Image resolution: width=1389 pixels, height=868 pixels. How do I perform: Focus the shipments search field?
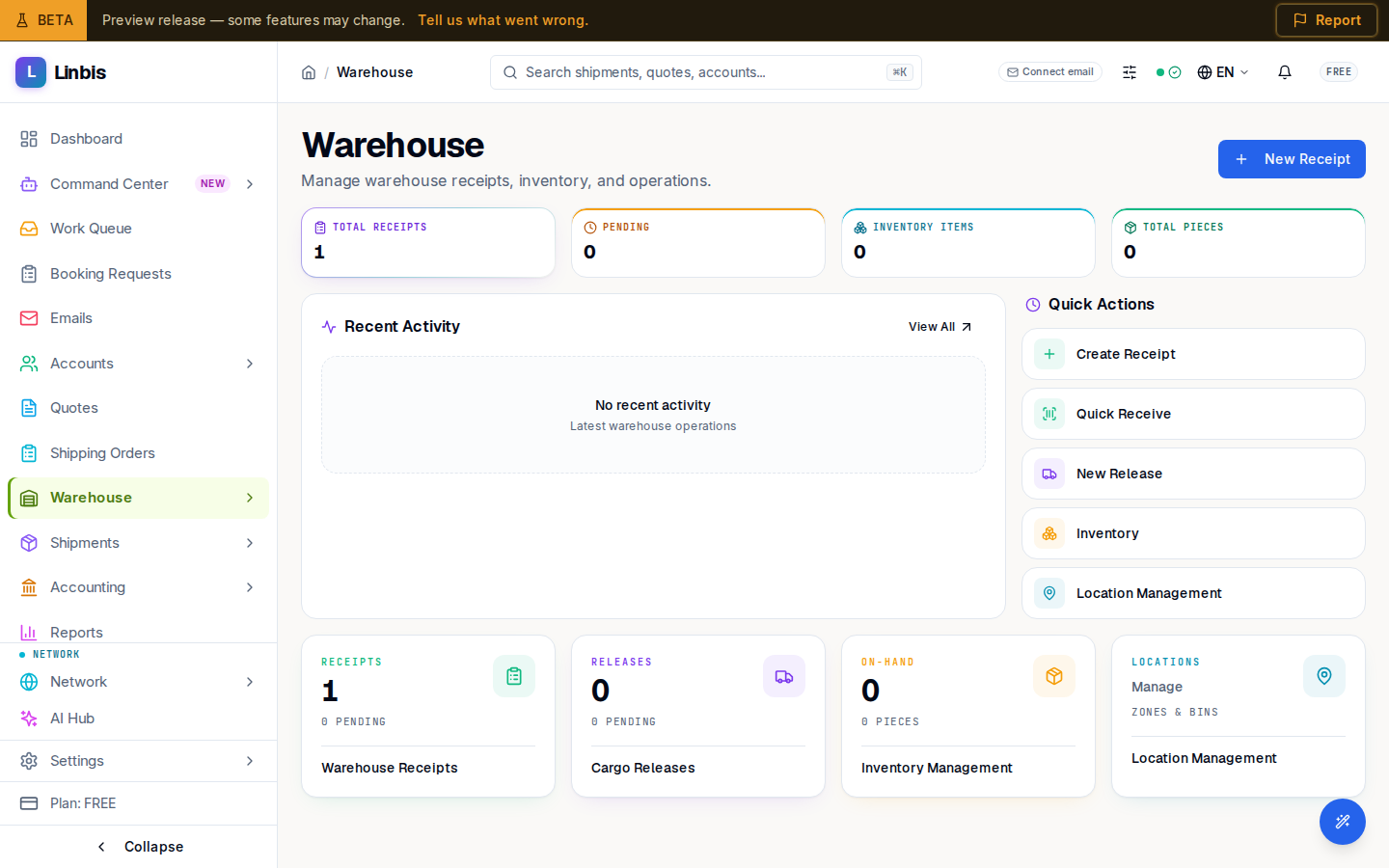tap(706, 72)
